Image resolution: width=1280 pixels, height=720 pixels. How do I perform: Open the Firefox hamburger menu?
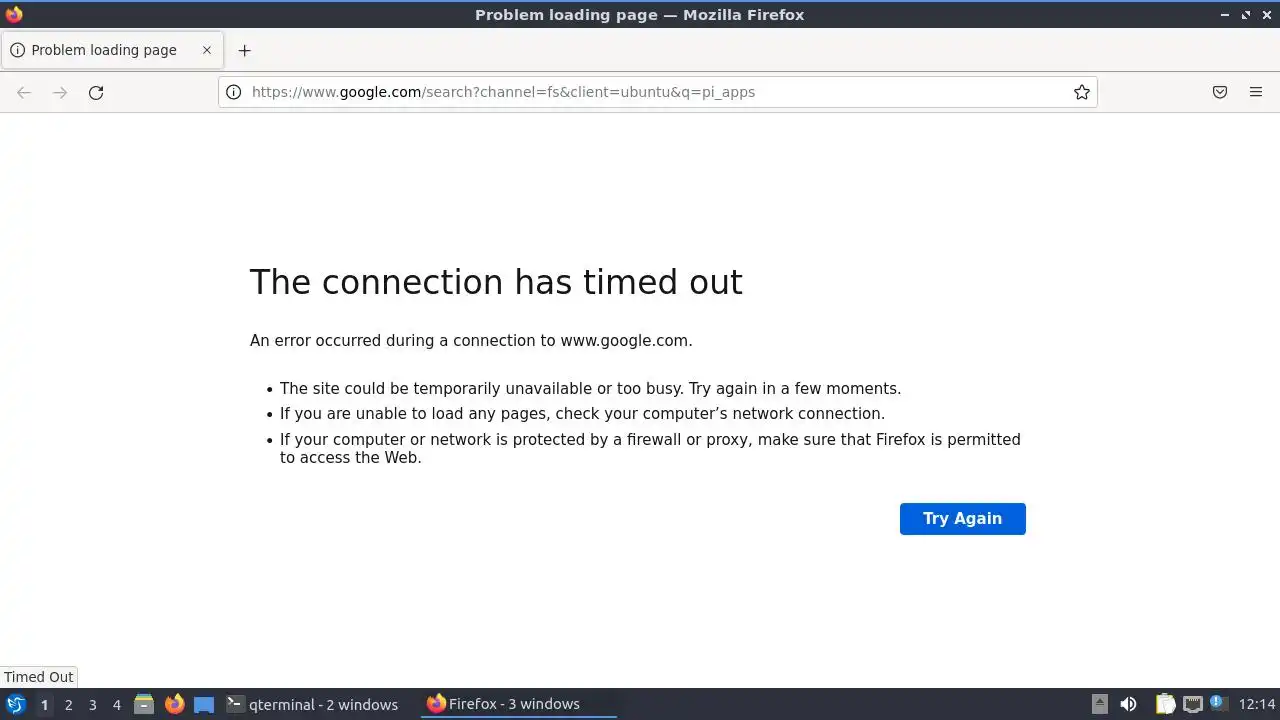point(1256,92)
